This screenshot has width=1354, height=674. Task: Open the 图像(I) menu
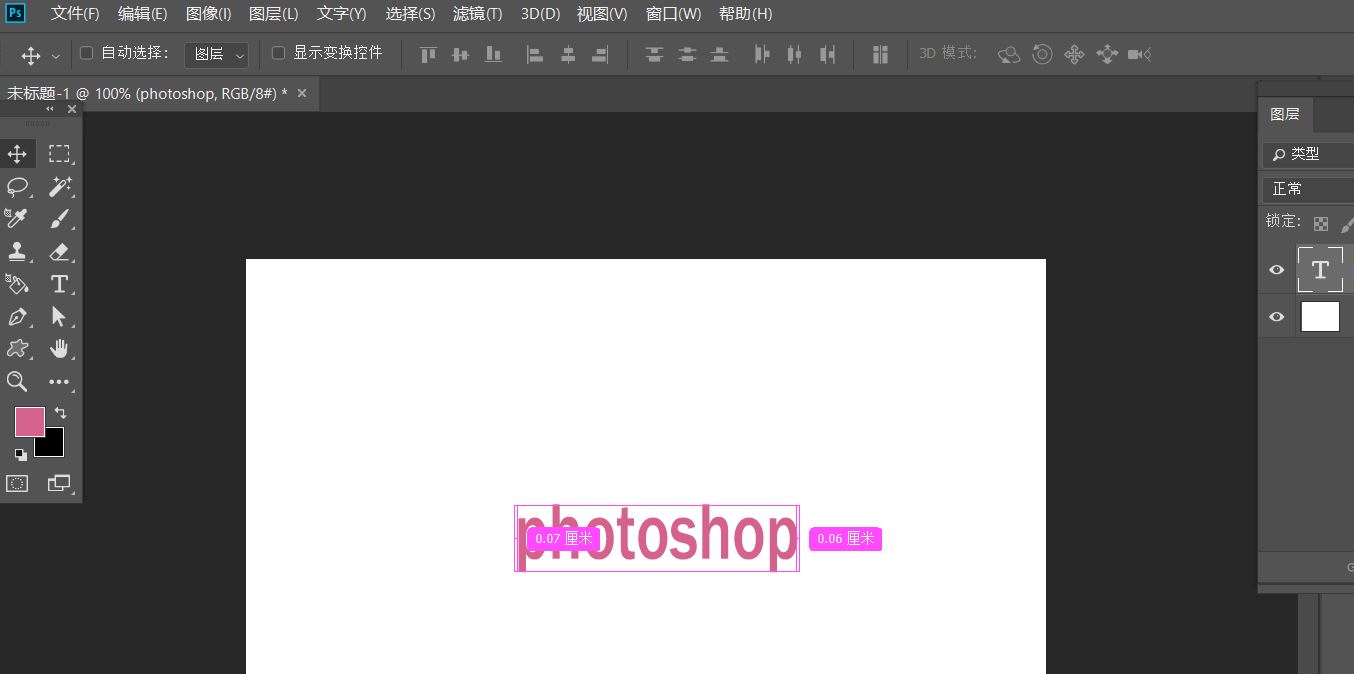pyautogui.click(x=208, y=14)
